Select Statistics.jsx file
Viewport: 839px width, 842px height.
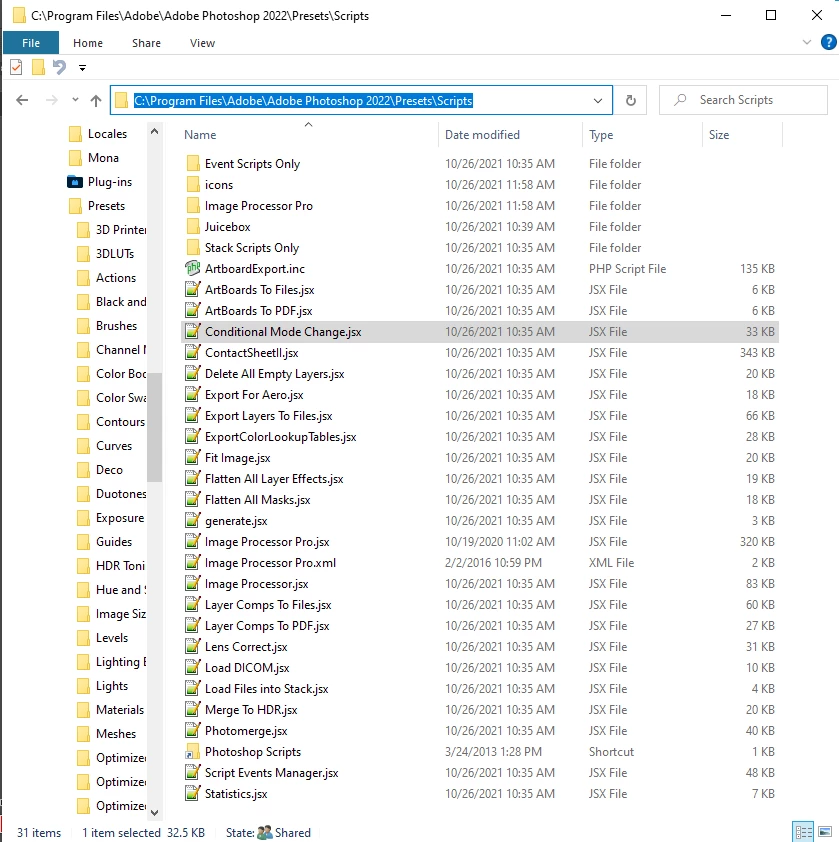point(236,794)
